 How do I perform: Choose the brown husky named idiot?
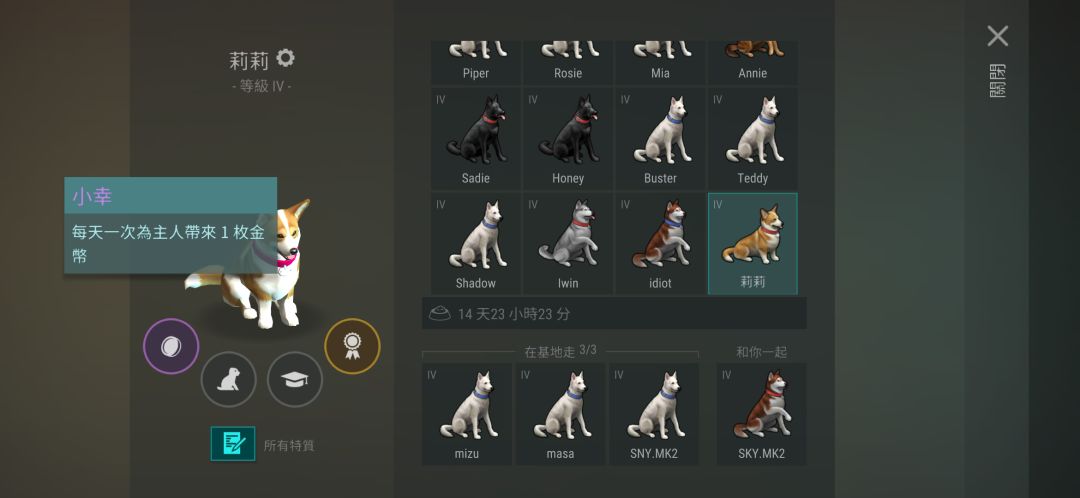661,243
